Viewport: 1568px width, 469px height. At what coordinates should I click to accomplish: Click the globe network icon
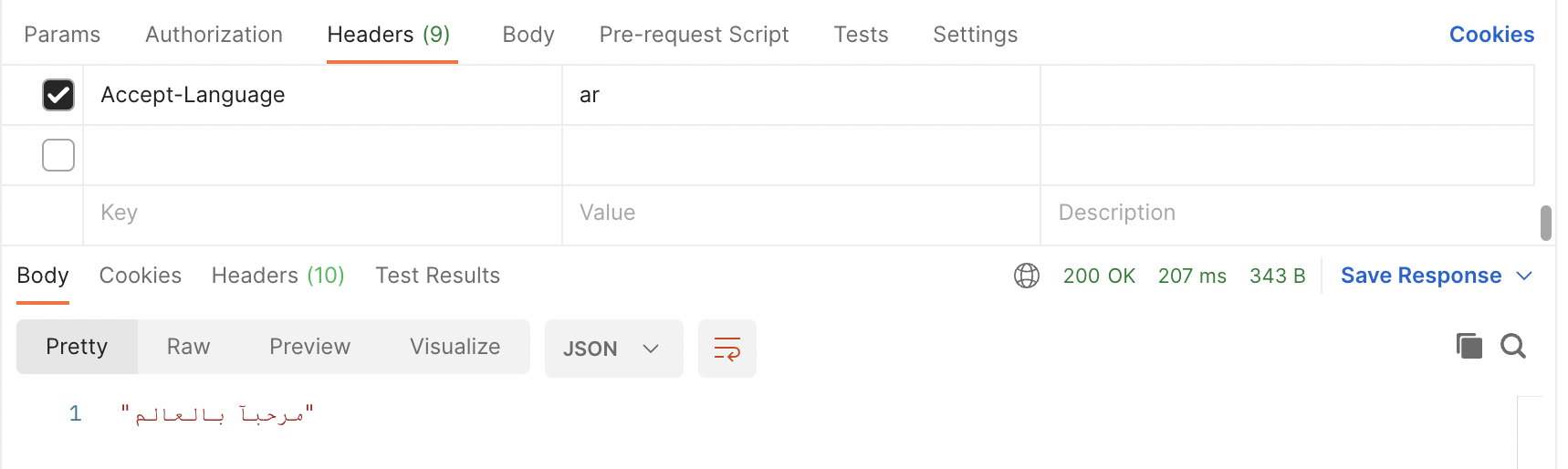click(x=1026, y=276)
